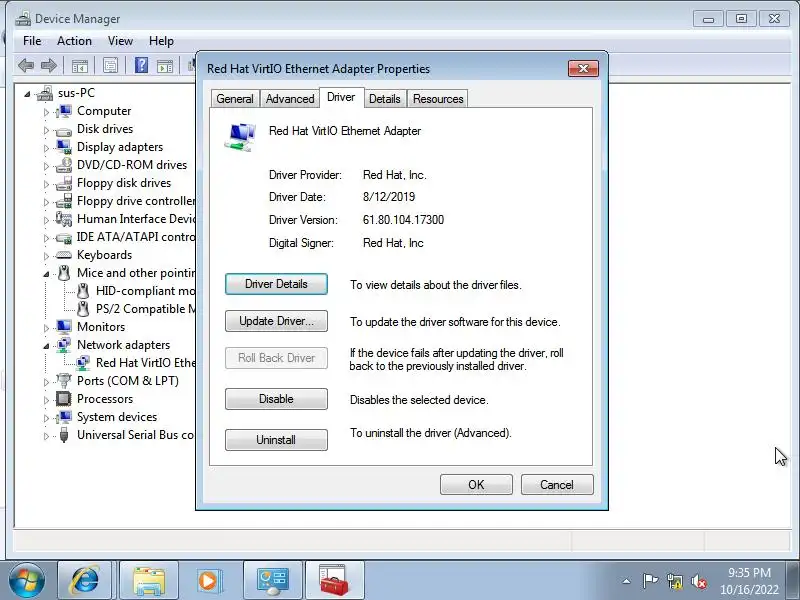Select the sus-PC computer root icon
800x600 pixels.
tap(45, 93)
